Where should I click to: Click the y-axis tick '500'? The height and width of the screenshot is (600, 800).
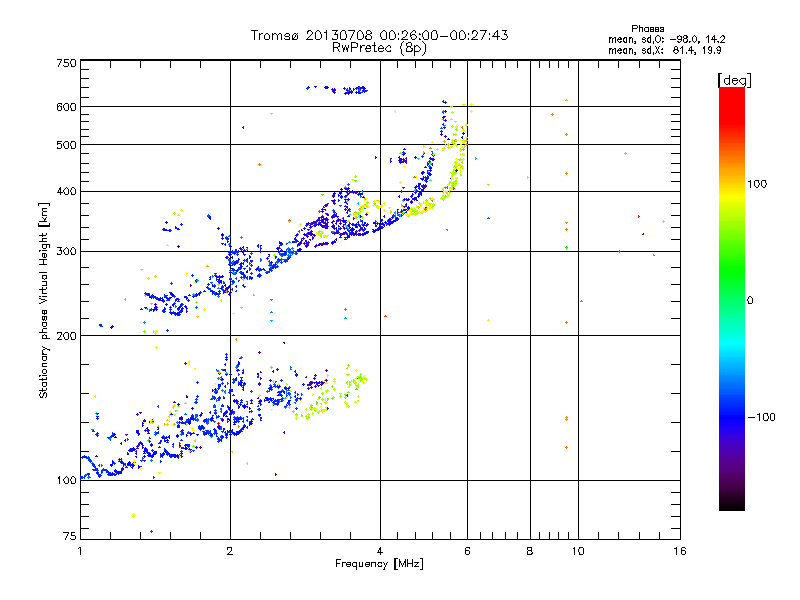coord(66,145)
